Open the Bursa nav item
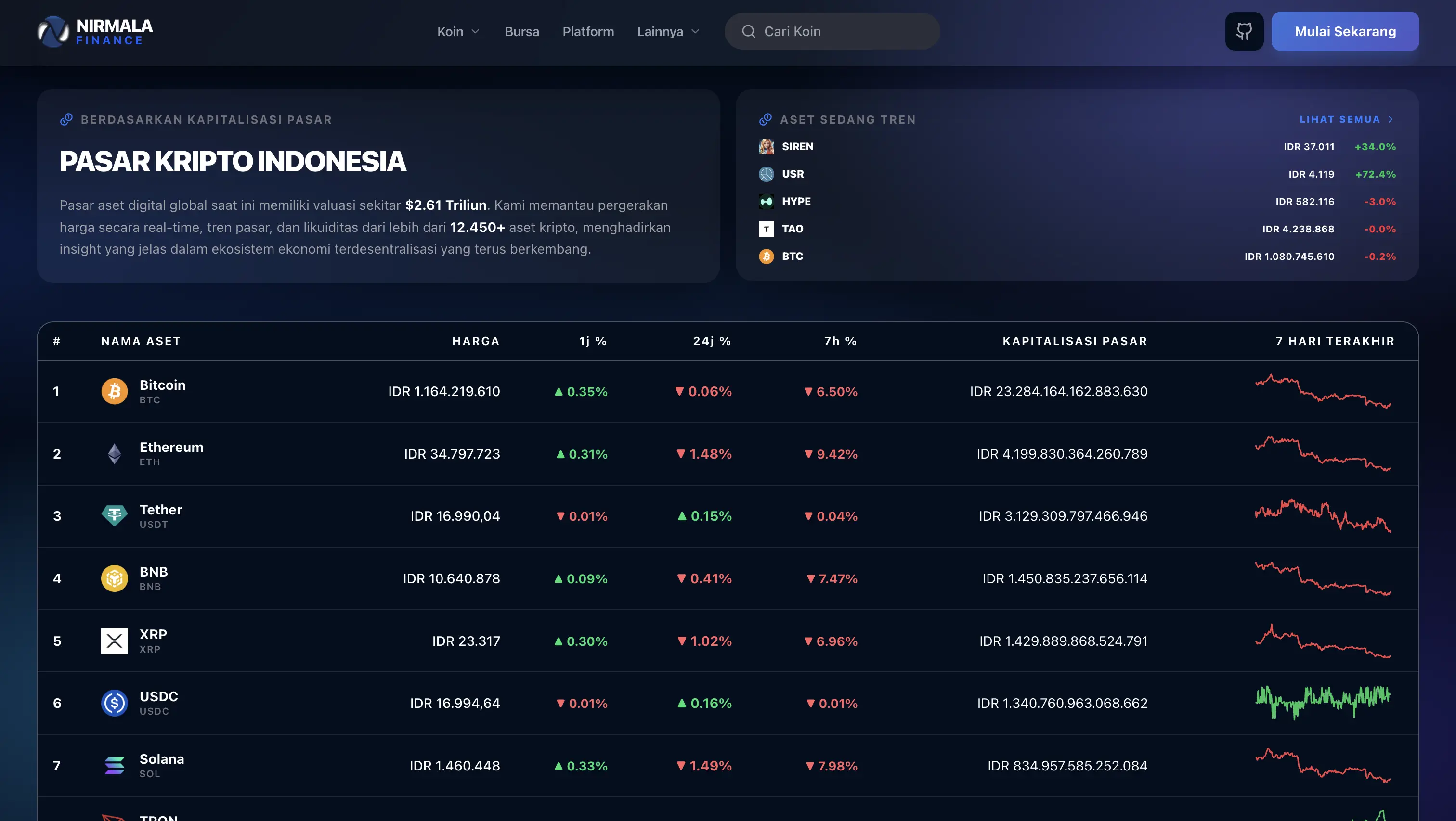 pyautogui.click(x=522, y=32)
